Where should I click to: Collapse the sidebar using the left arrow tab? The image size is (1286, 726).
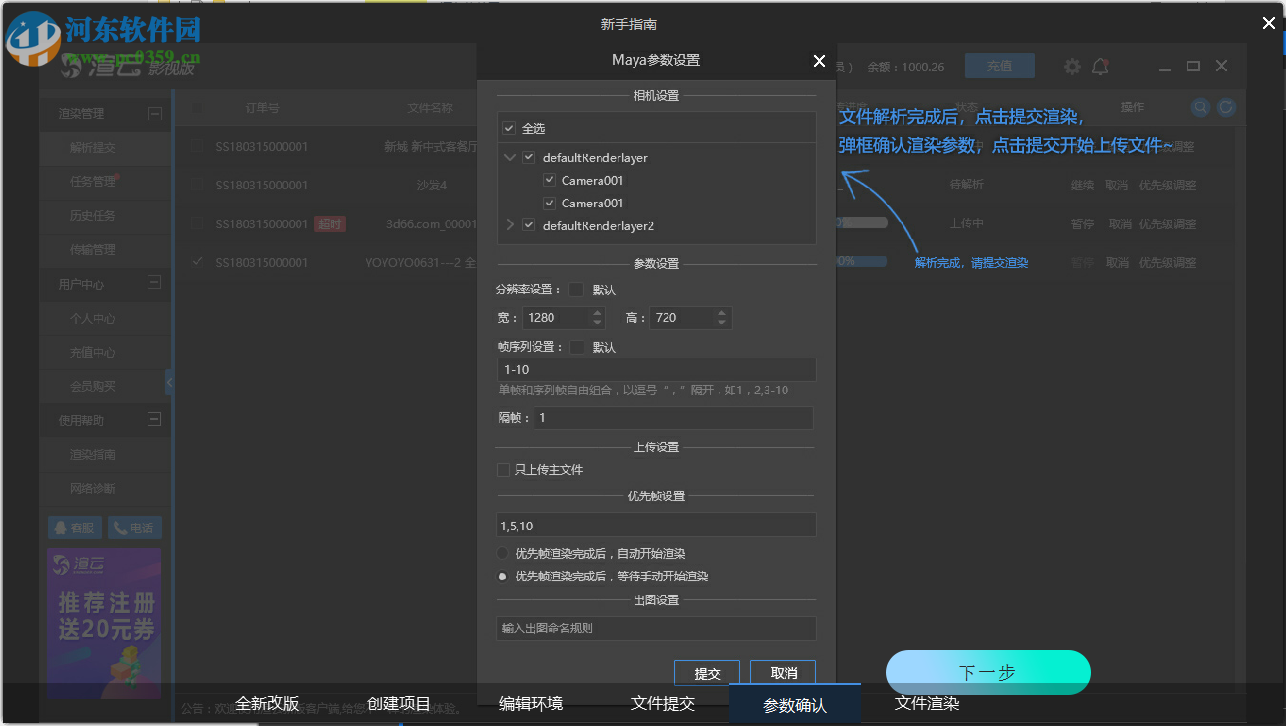(170, 381)
